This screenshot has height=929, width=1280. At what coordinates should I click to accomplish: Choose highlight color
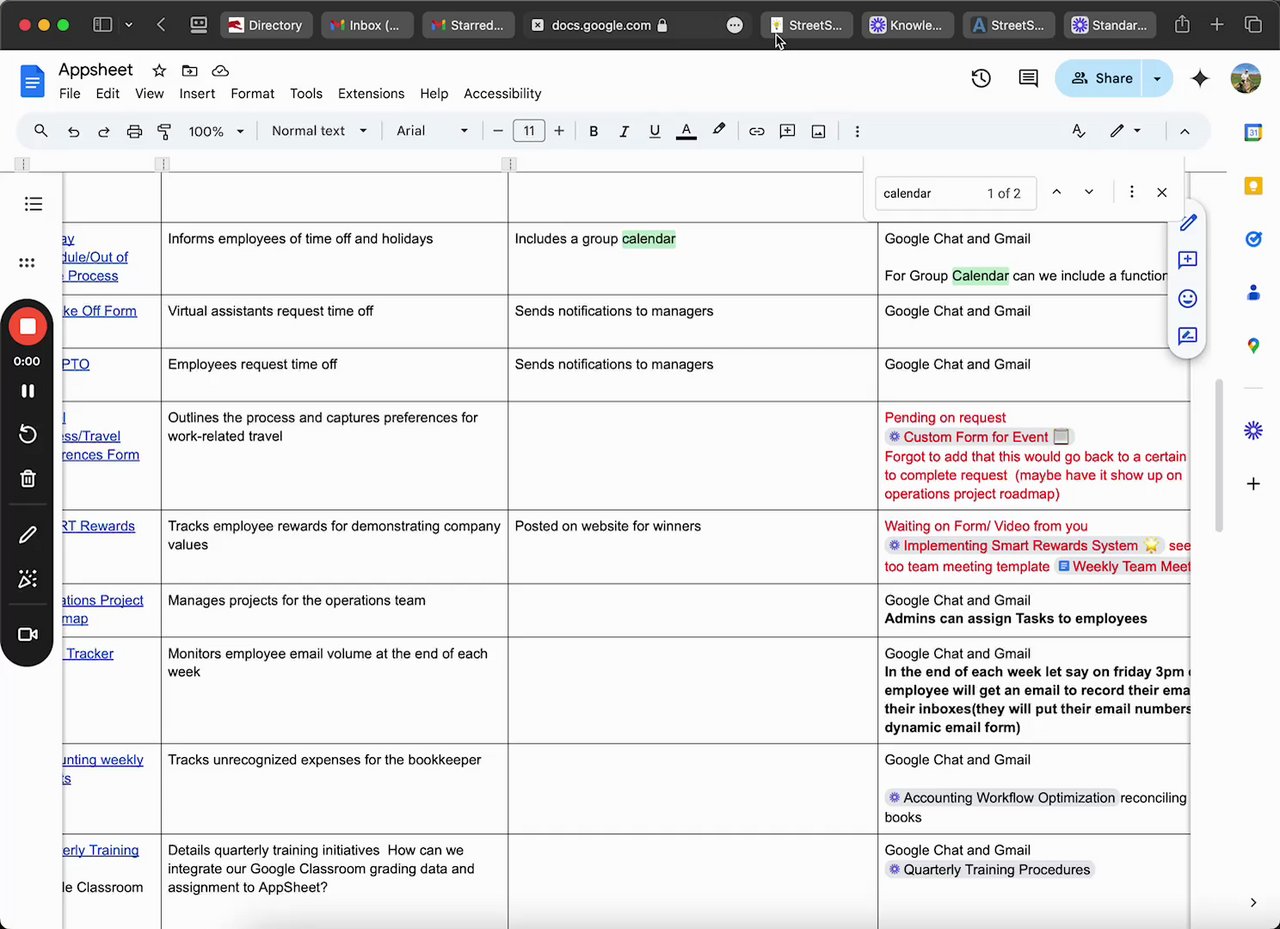tap(718, 131)
